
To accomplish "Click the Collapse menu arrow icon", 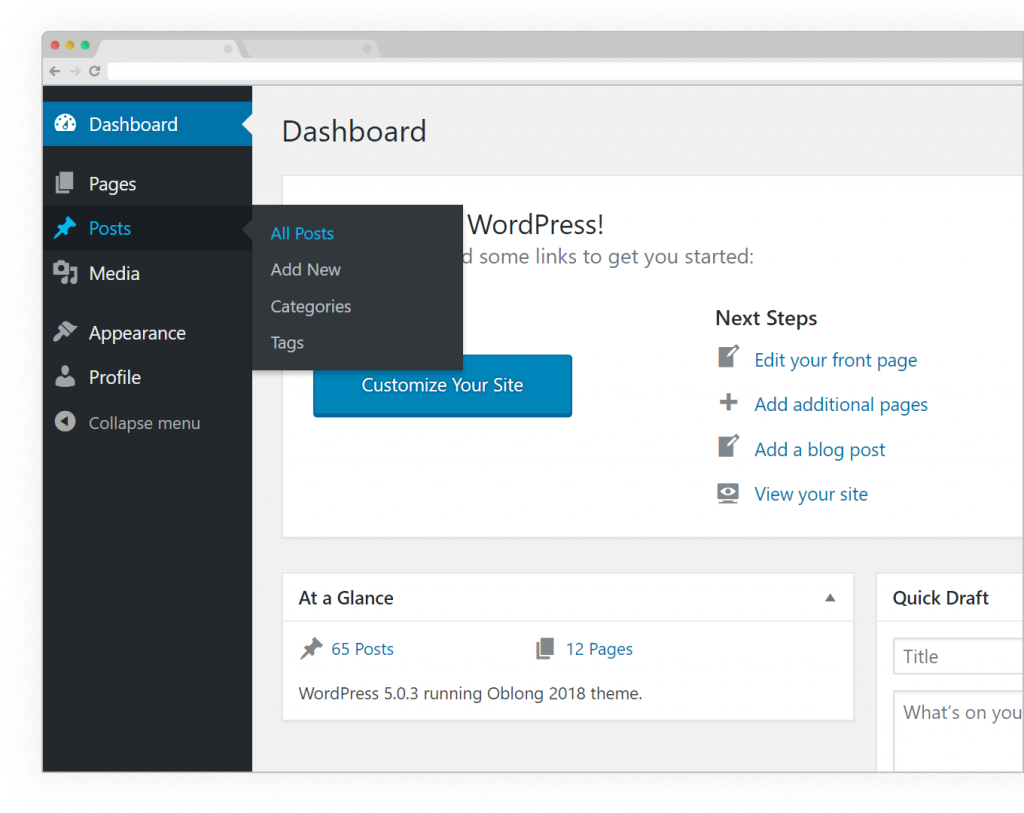I will tap(65, 422).
